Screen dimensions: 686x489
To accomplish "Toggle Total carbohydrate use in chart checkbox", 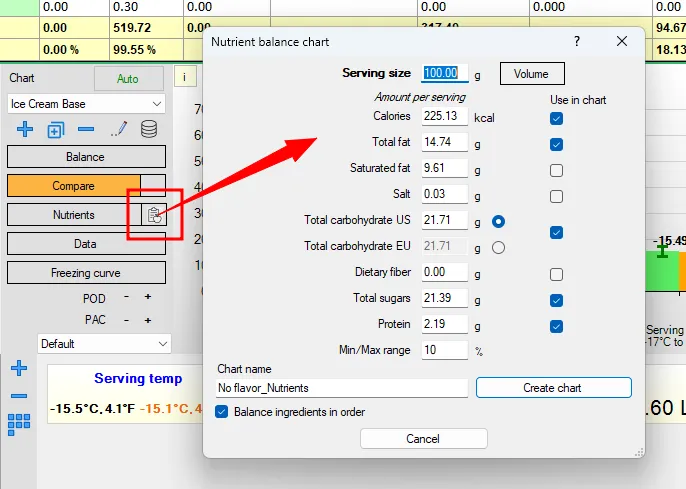I will (x=556, y=232).
